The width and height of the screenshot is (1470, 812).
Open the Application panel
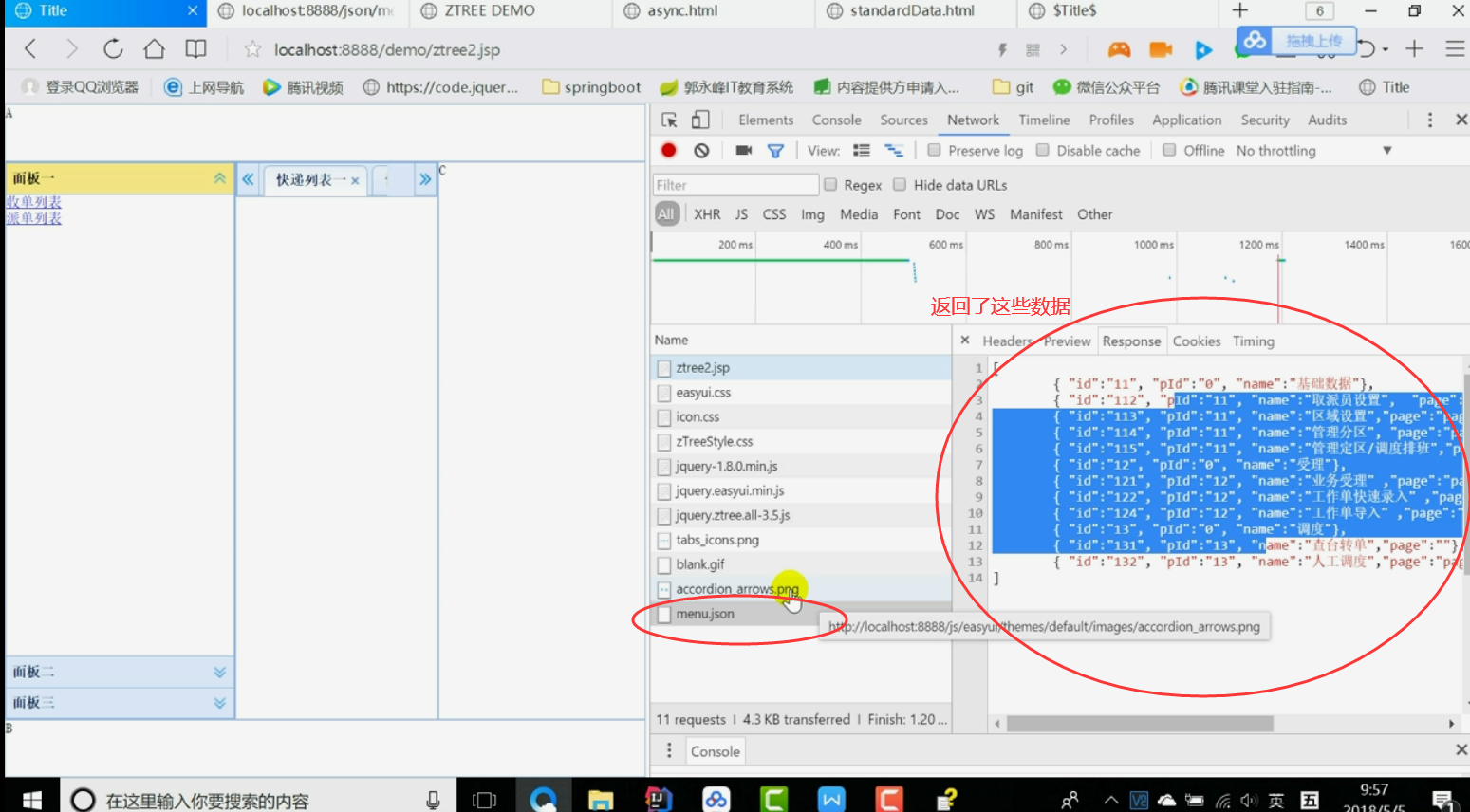1186,120
